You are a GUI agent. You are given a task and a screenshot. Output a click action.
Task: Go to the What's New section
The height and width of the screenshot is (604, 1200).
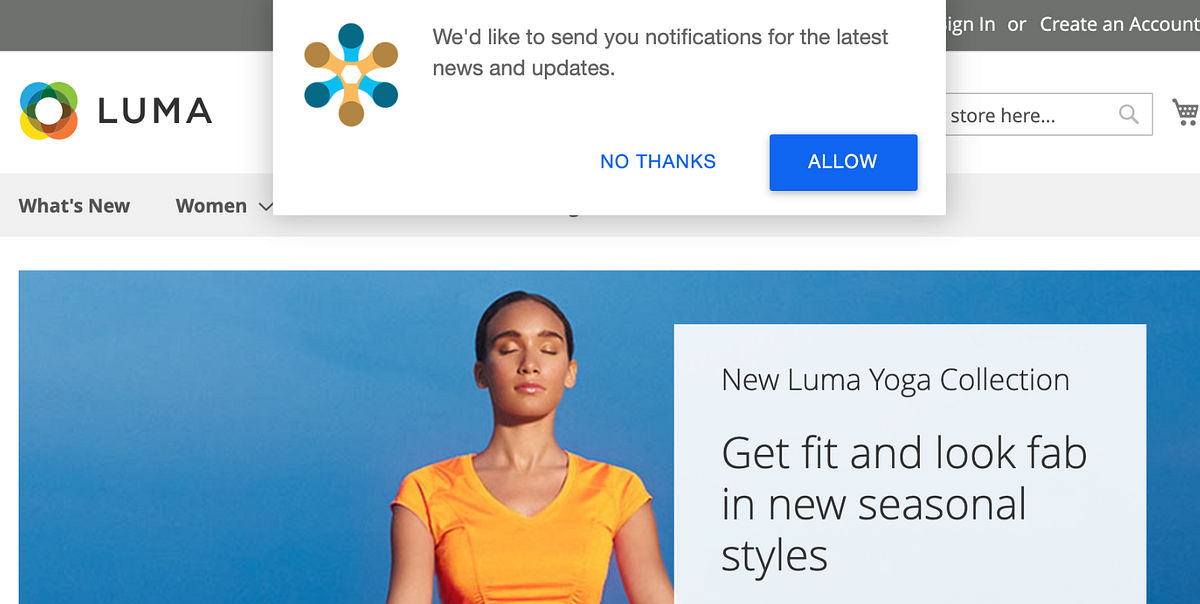[74, 206]
